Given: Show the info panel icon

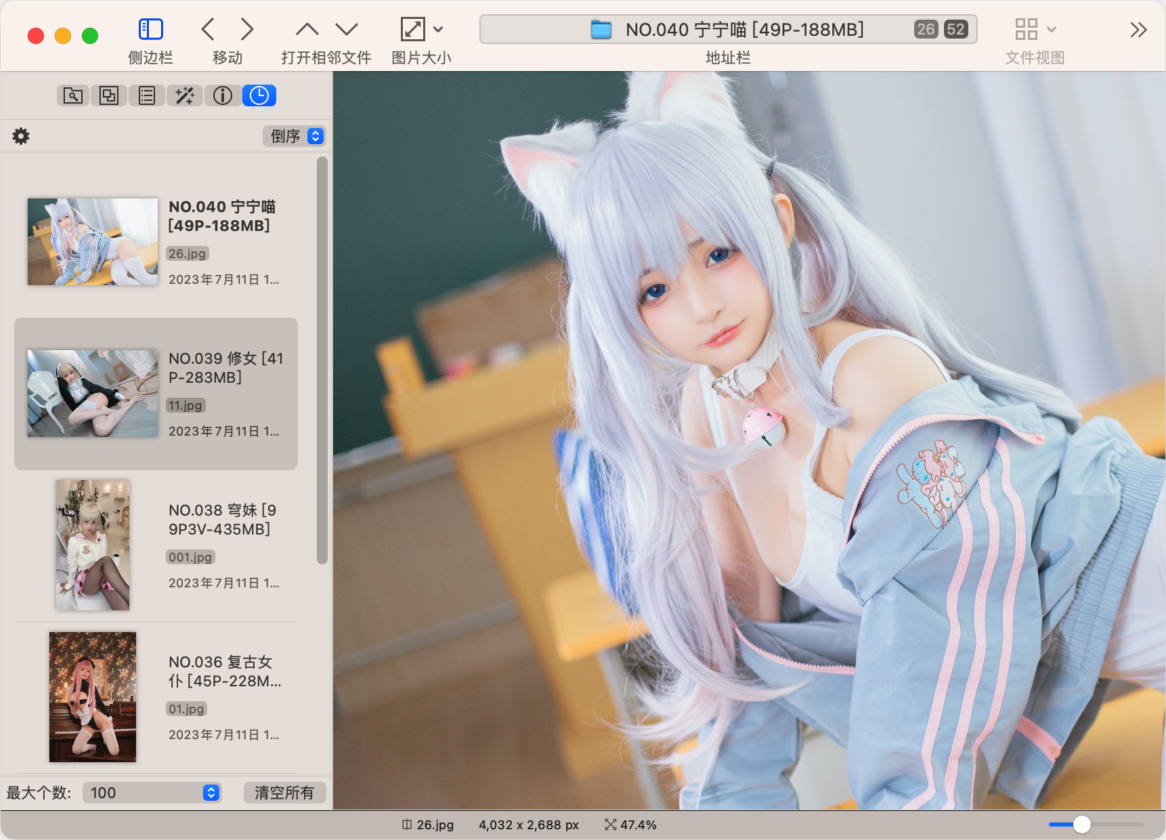Looking at the screenshot, I should pyautogui.click(x=222, y=96).
